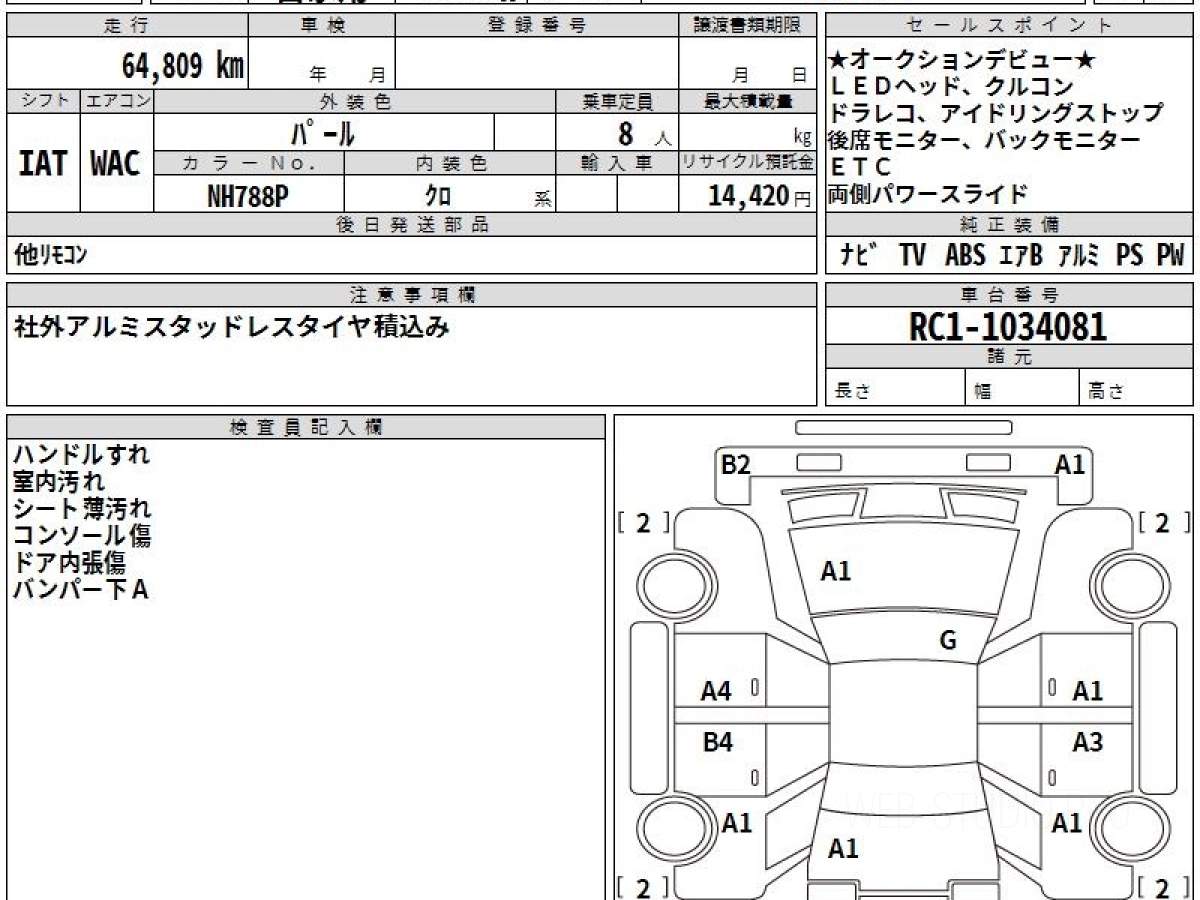Viewport: 1200px width, 900px height.
Task: Select the inspector note "ドア内張傷"
Action: pyautogui.click(x=69, y=562)
